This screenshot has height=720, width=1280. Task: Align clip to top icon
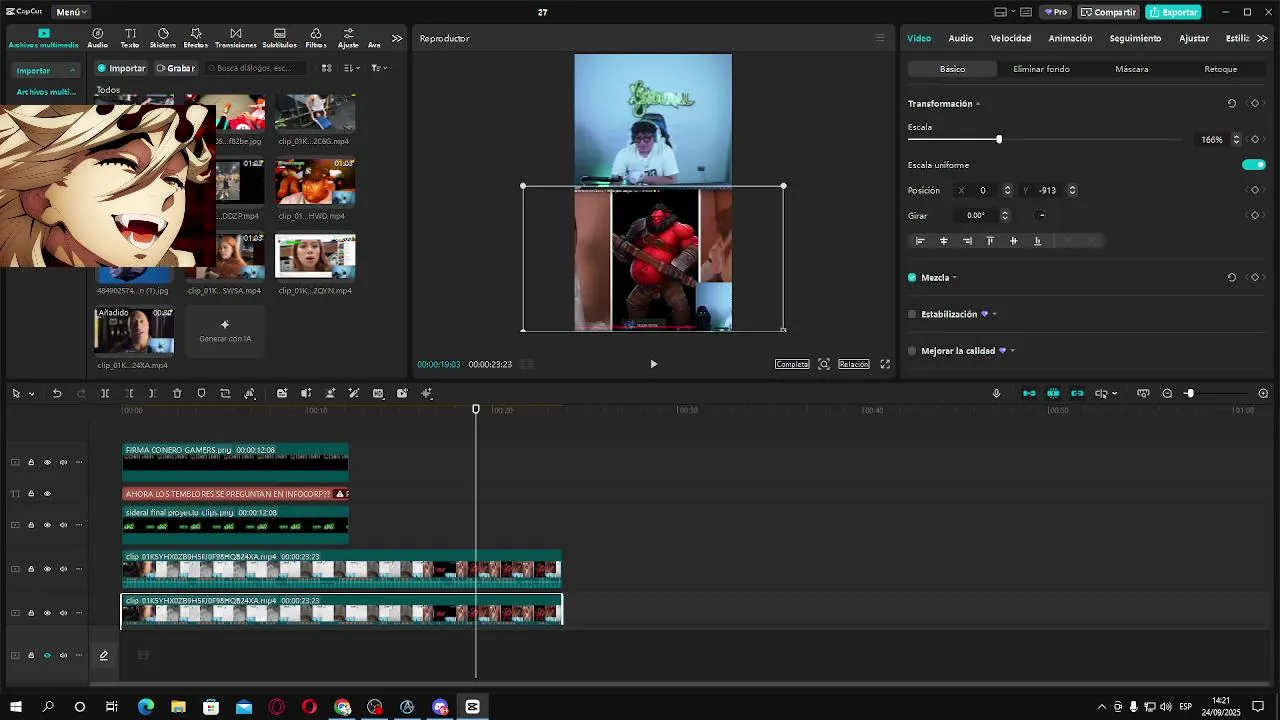coord(990,241)
